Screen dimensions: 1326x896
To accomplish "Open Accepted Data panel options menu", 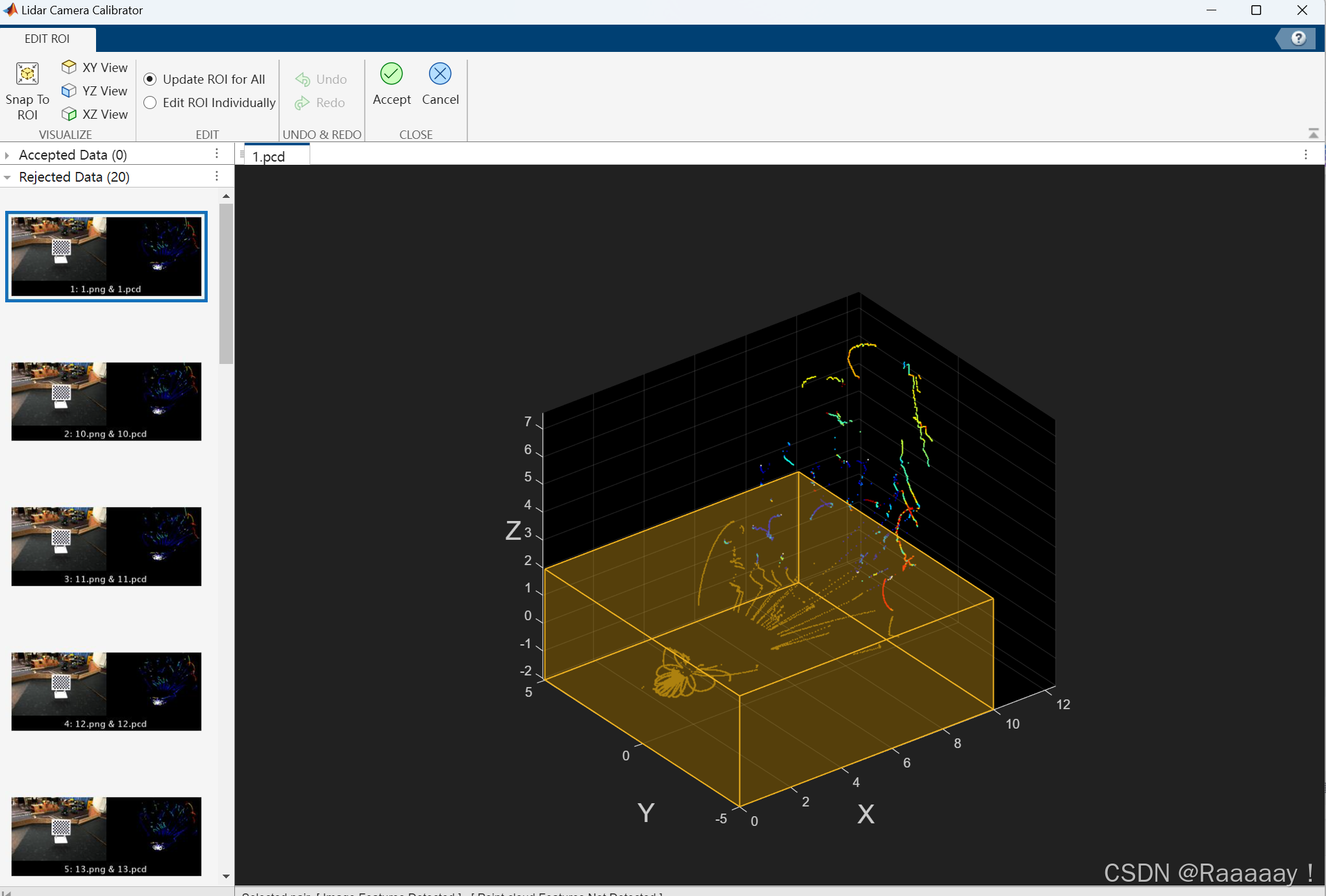I will click(217, 154).
